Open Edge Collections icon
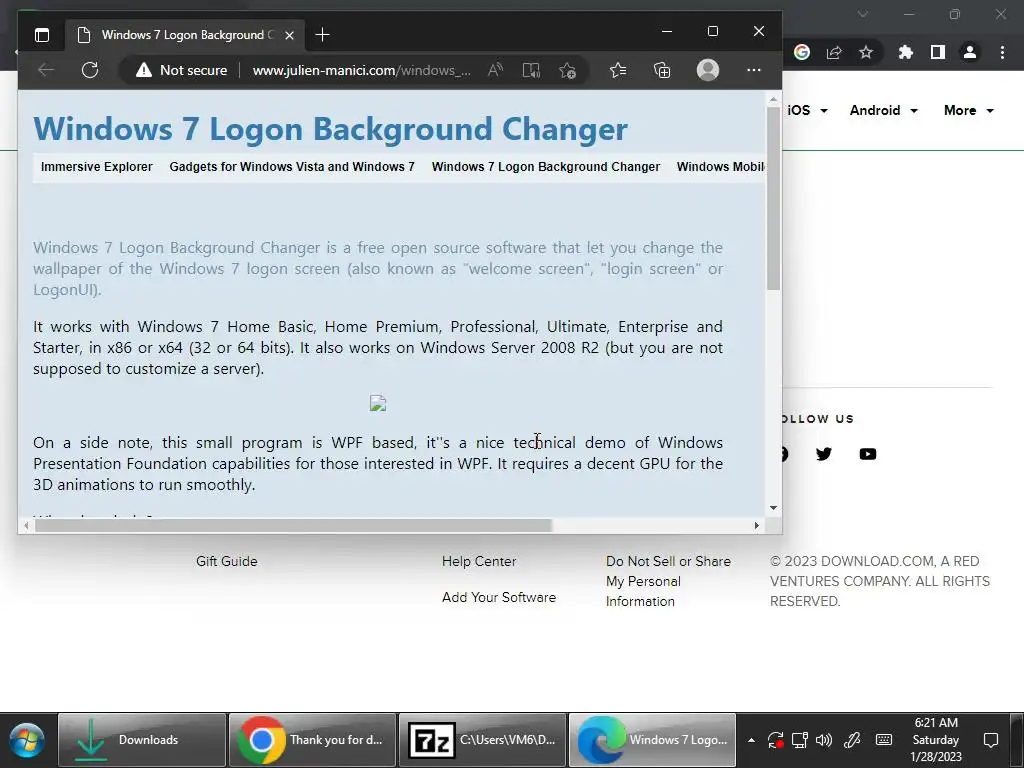Screen dimensions: 1024x768 pos(662,70)
